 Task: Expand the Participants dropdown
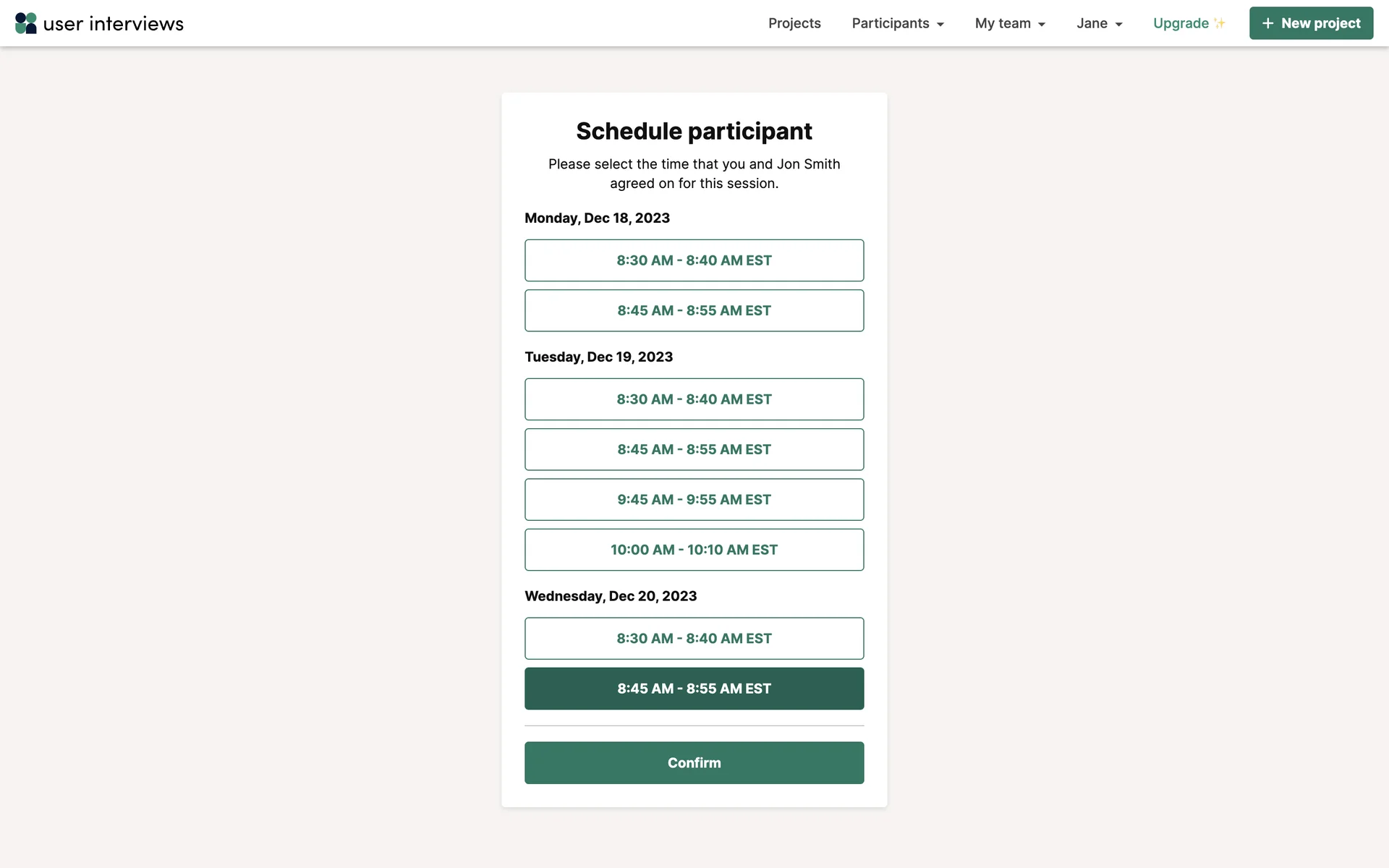(x=898, y=23)
